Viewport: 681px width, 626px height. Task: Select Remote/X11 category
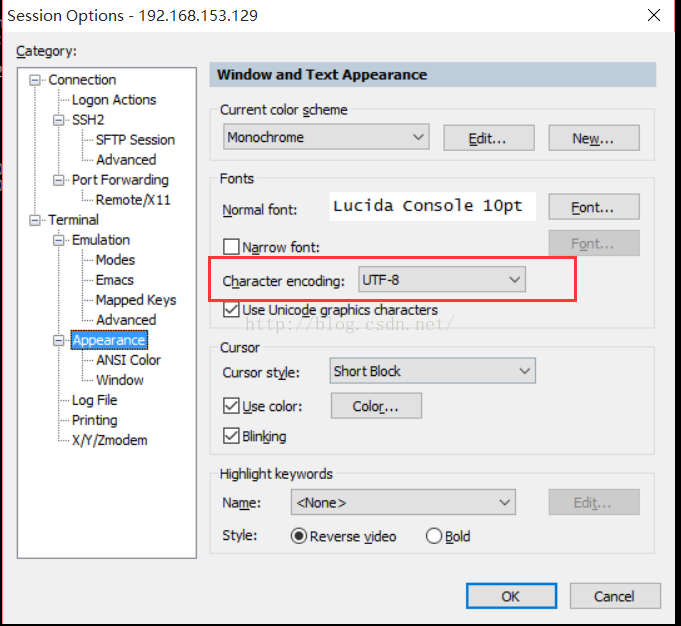coord(133,200)
